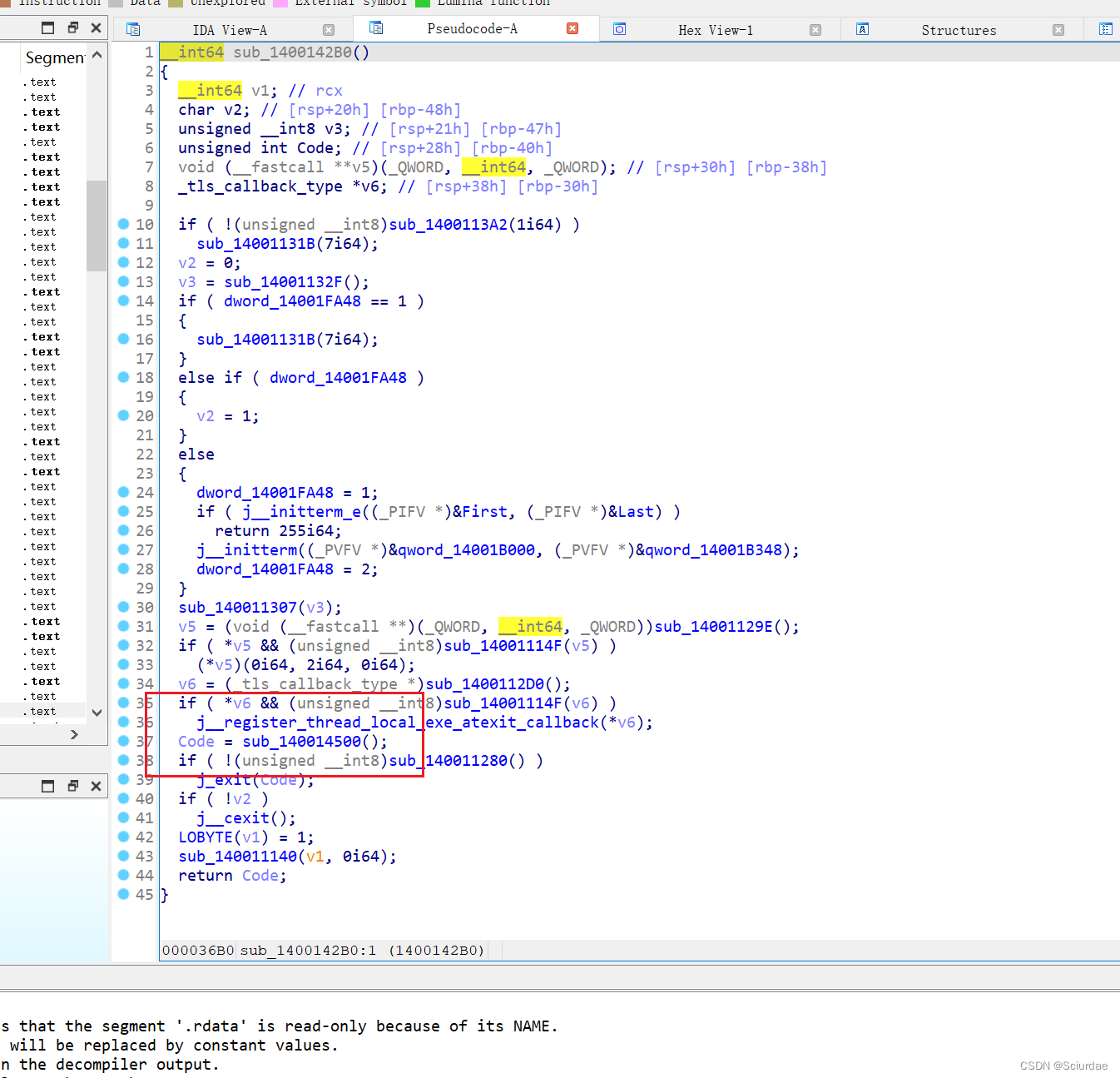
Task: Click sub_140011307 call on line 30
Action: click(x=237, y=608)
